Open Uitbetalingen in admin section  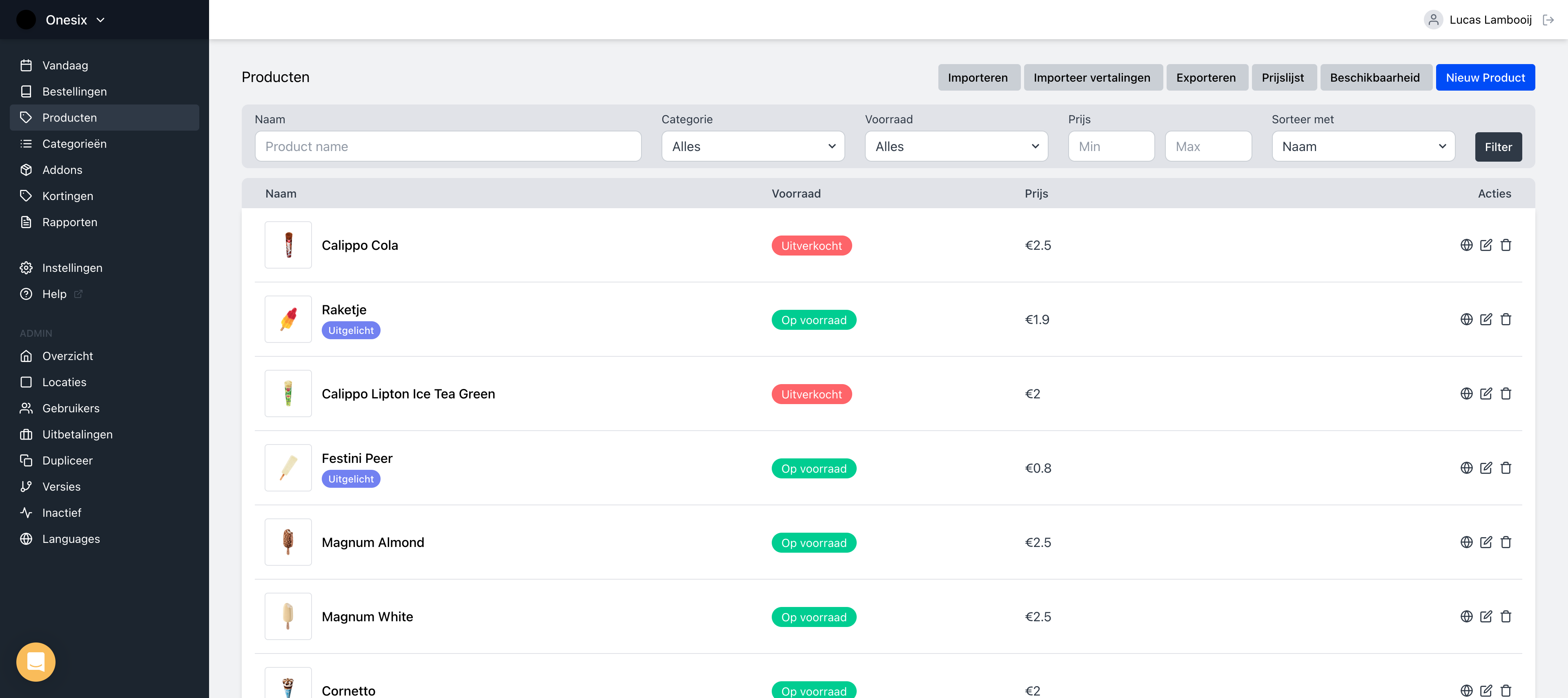point(104,434)
